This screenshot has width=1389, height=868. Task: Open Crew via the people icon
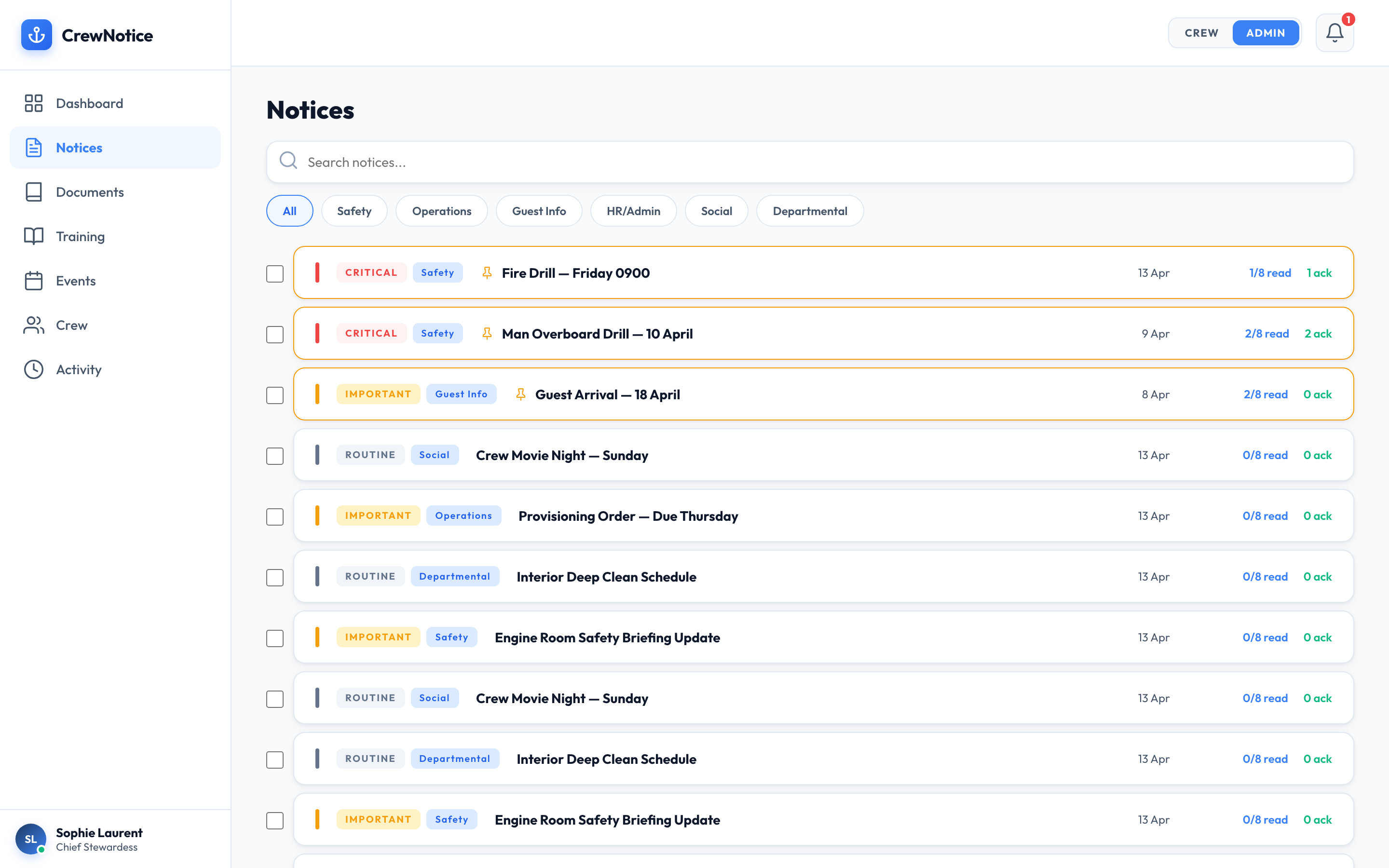point(34,325)
